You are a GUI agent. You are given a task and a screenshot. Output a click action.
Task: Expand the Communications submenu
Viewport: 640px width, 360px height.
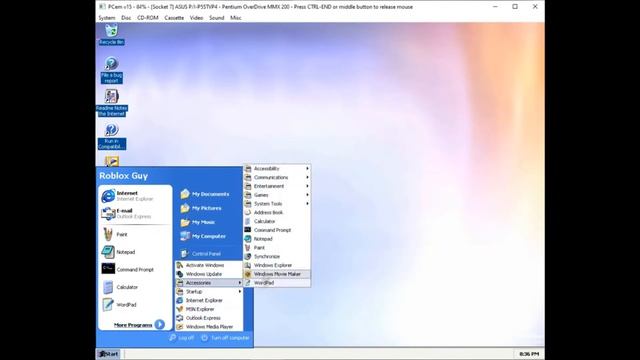click(x=277, y=177)
